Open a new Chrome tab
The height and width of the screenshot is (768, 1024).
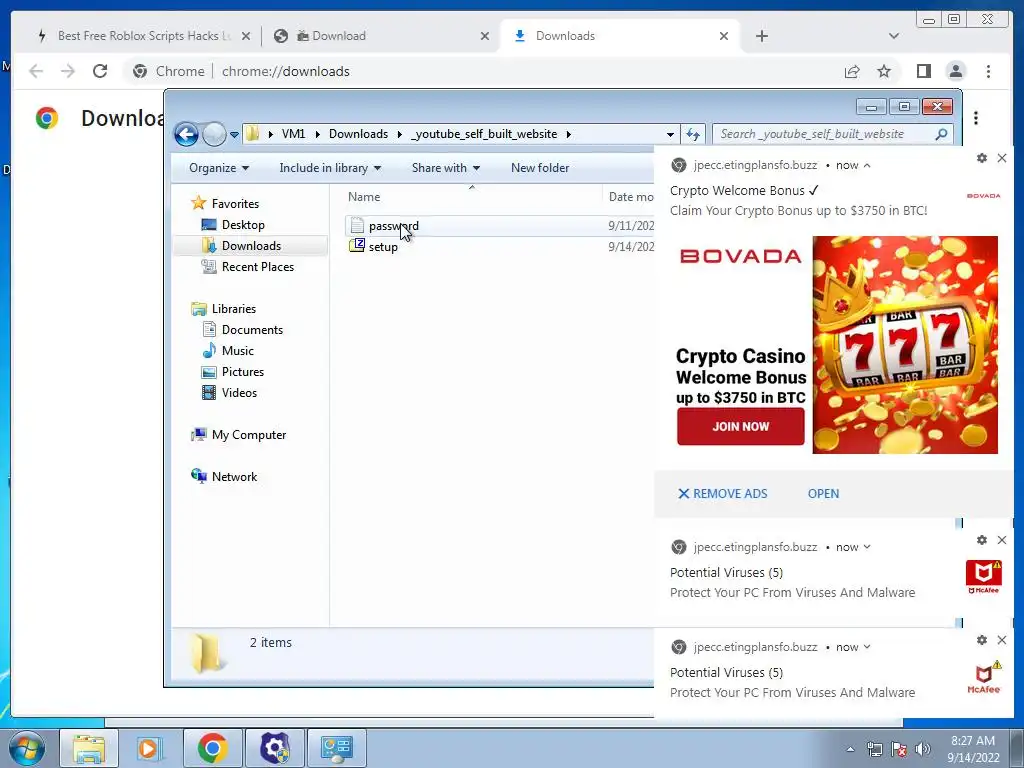(761, 36)
